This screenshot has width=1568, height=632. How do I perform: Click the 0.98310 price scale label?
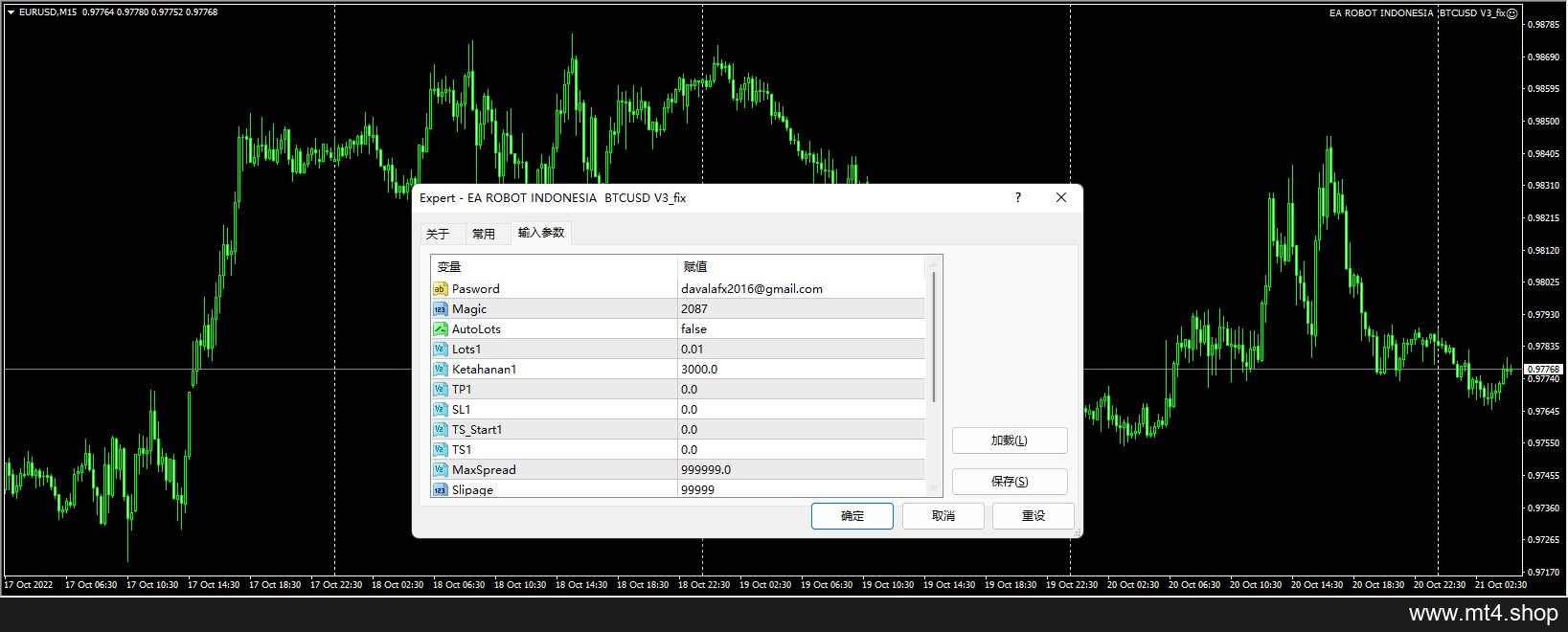pos(1544,186)
